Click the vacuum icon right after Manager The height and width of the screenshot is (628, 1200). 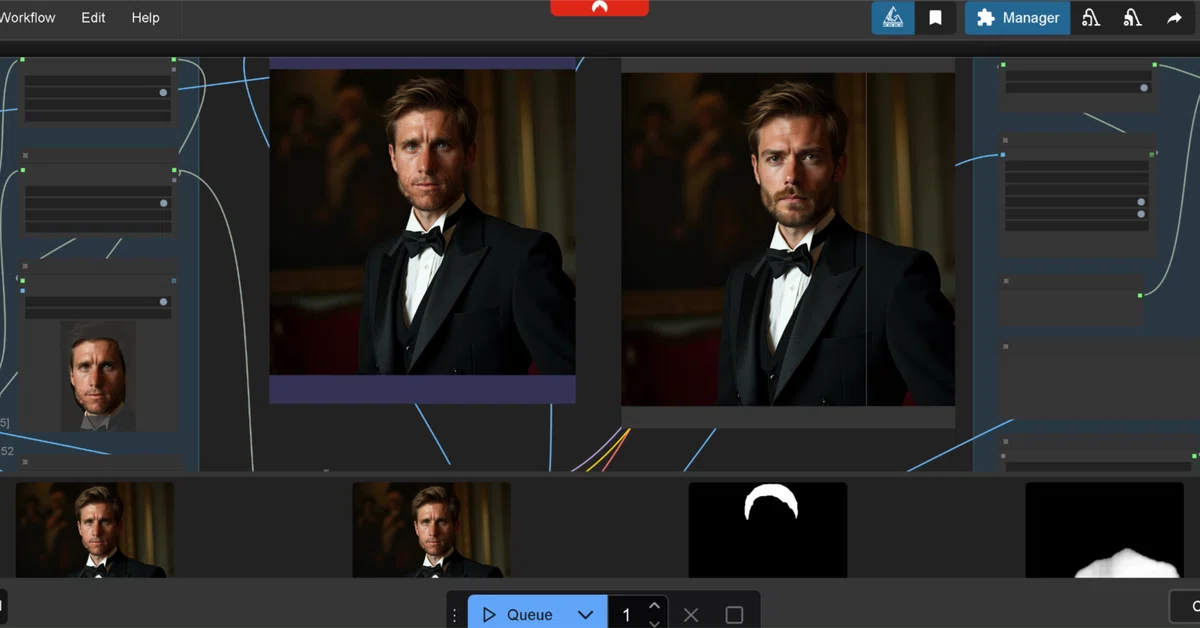(1091, 18)
